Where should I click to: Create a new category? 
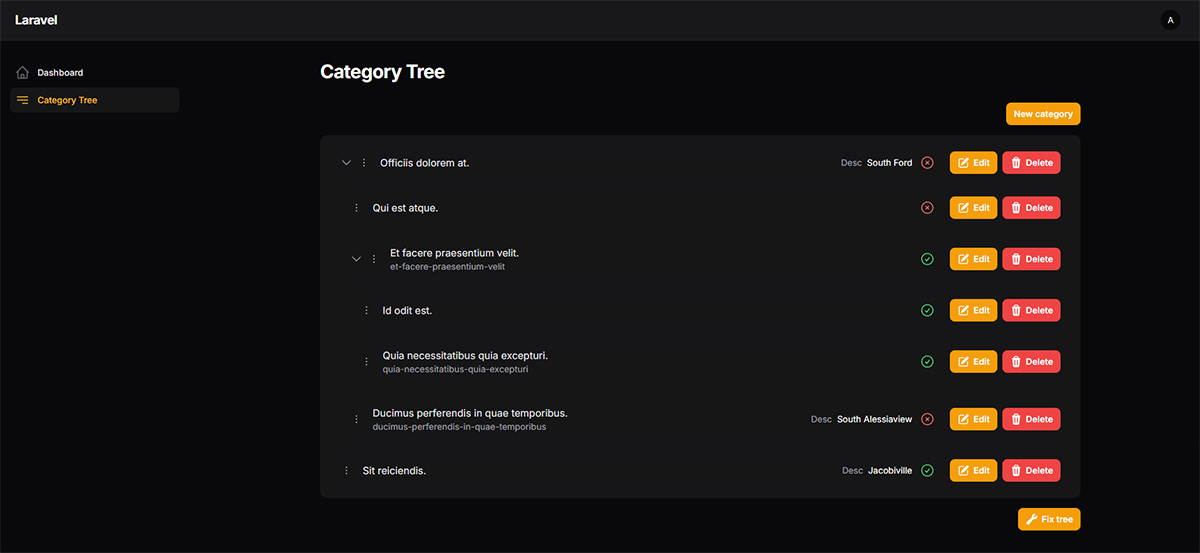[x=1042, y=114]
